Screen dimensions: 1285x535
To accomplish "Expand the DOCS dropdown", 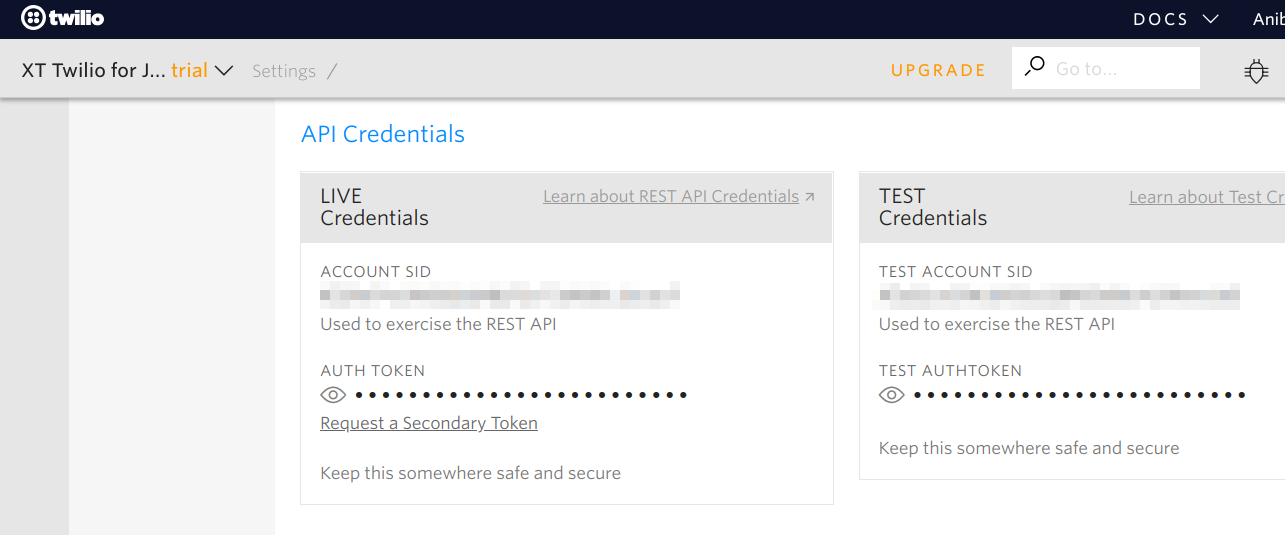I will coord(1176,19).
